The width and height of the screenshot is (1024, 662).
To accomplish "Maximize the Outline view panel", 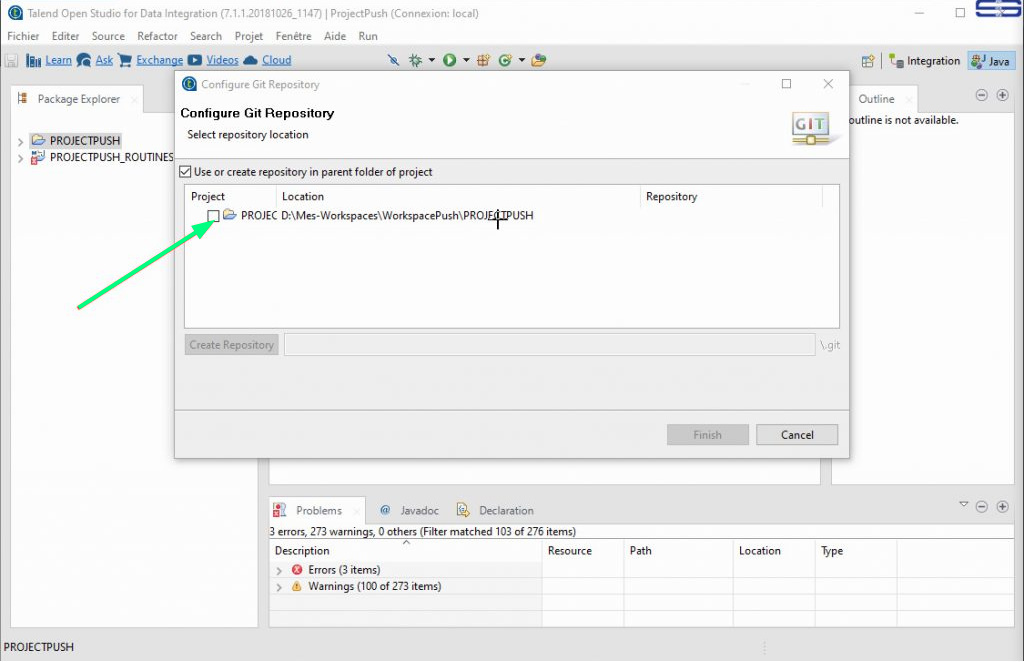I will tap(1002, 95).
